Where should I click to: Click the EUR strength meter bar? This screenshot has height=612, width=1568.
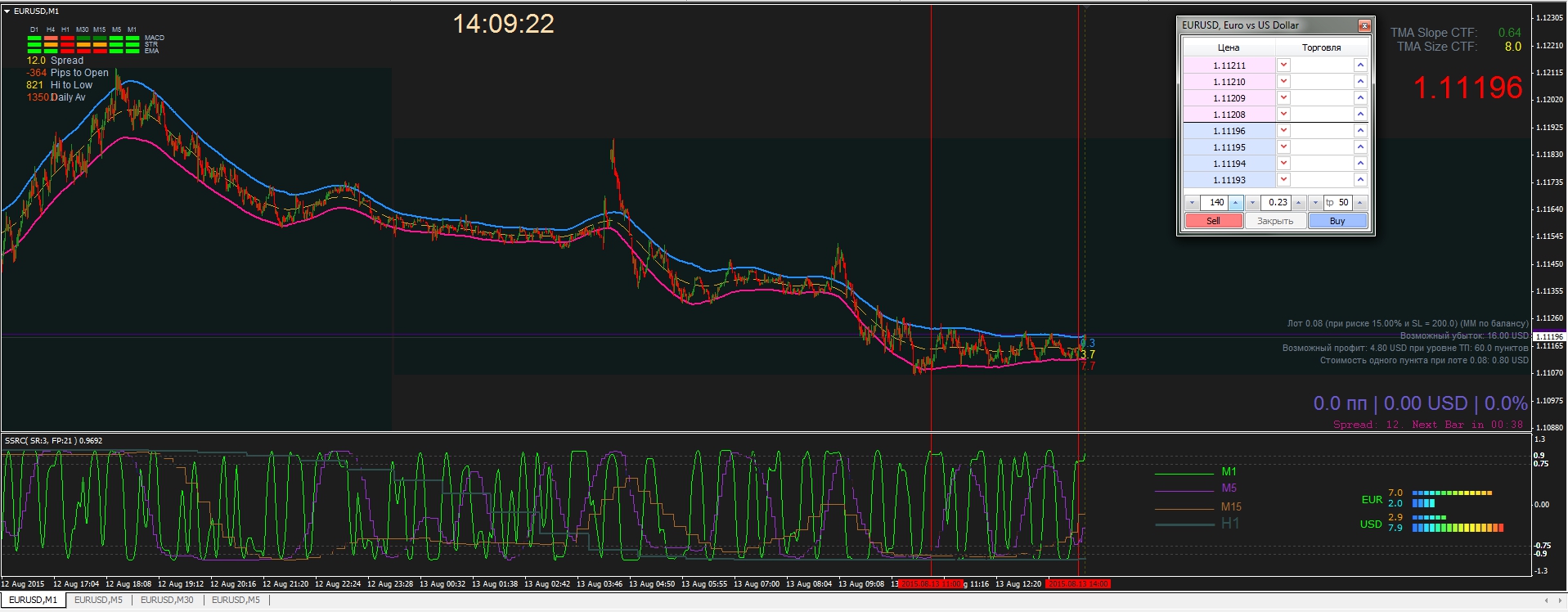(1452, 498)
